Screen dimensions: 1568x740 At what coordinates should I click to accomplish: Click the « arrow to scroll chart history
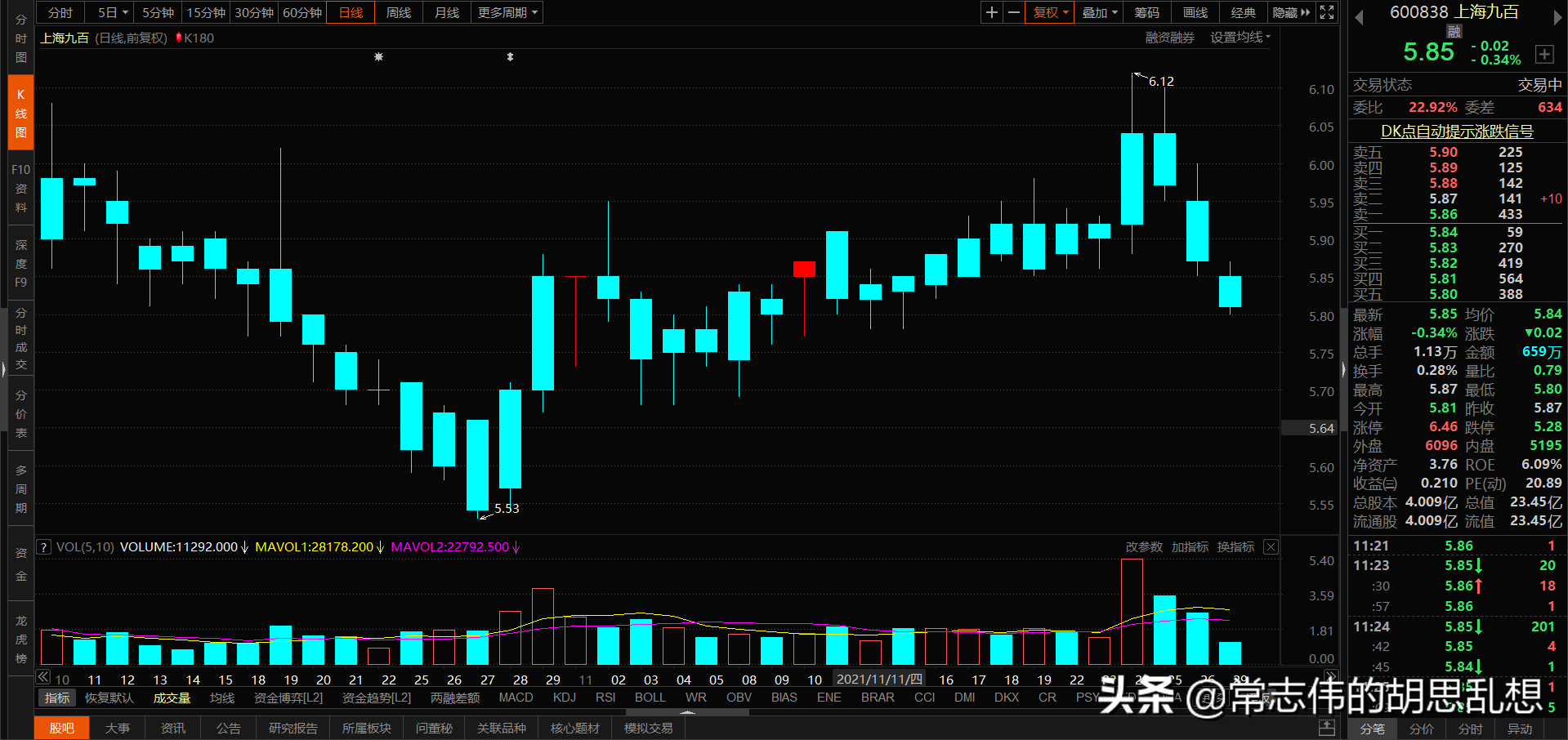coord(42,676)
